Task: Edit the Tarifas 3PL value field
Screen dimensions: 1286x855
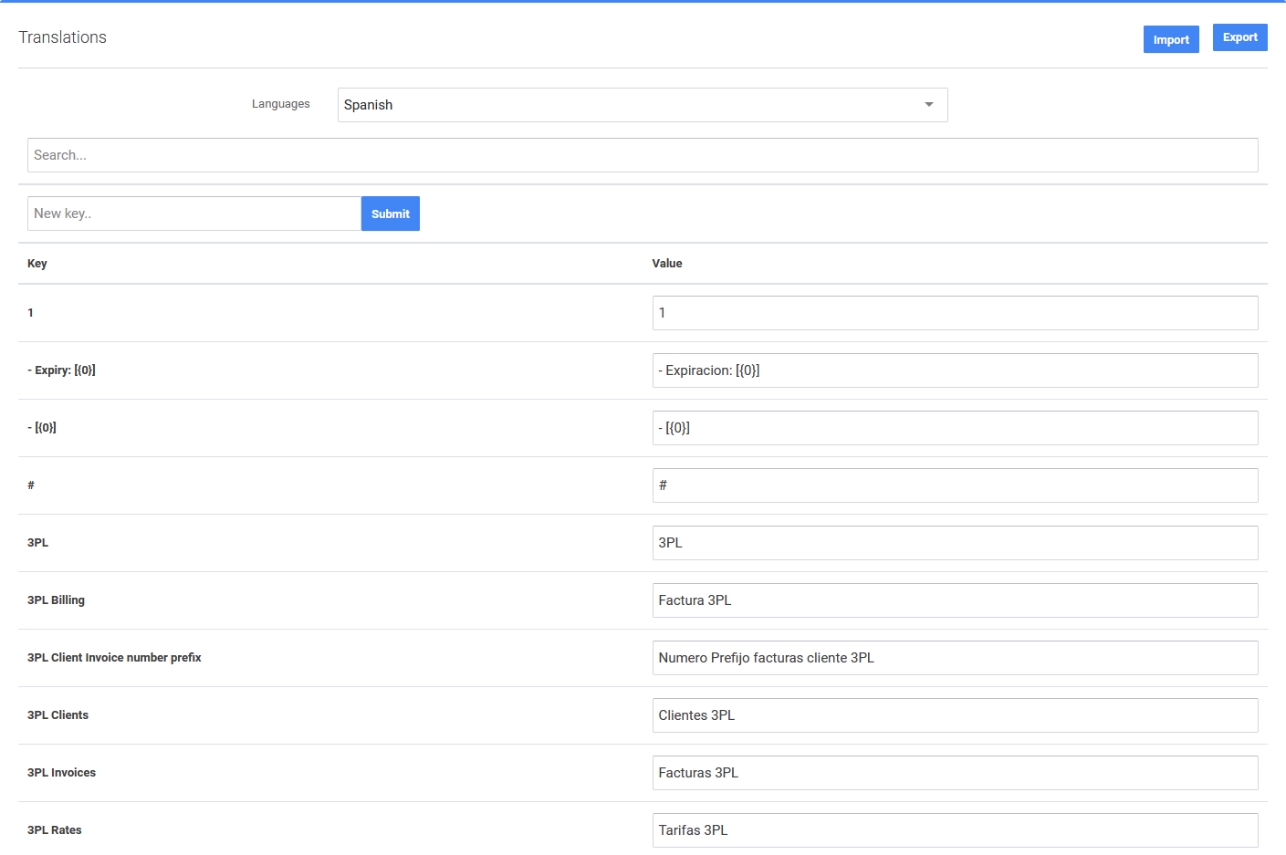Action: [x=954, y=830]
